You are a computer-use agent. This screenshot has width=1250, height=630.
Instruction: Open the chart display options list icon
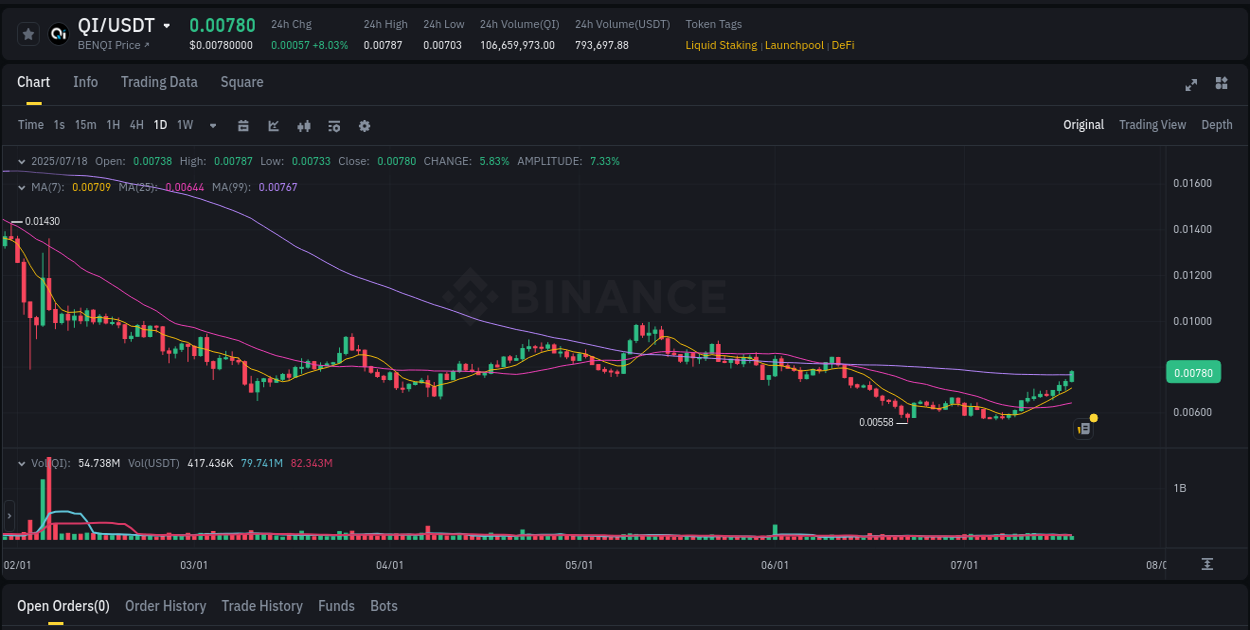[333, 126]
